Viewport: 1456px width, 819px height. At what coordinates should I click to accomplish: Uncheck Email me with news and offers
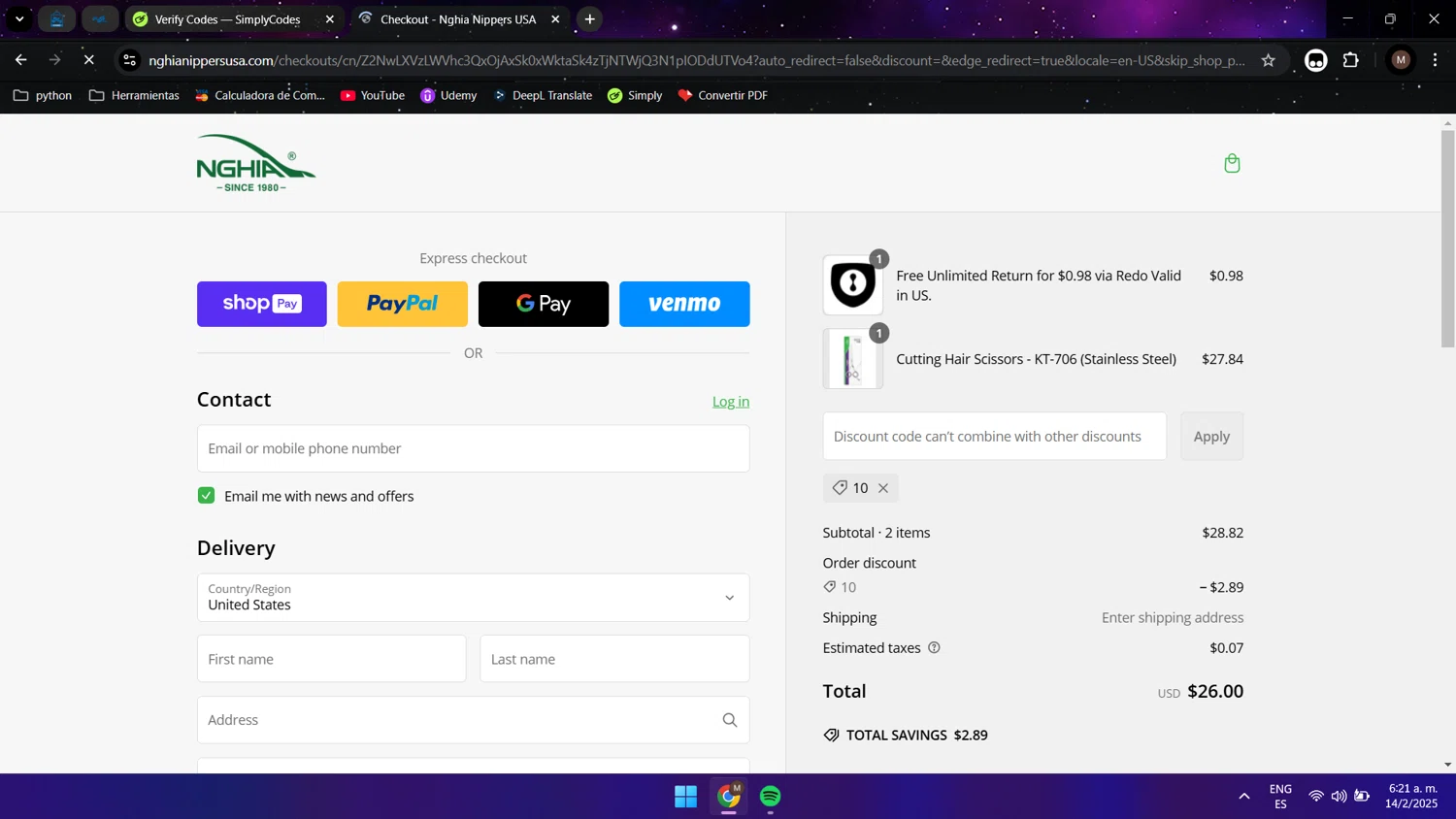point(206,496)
